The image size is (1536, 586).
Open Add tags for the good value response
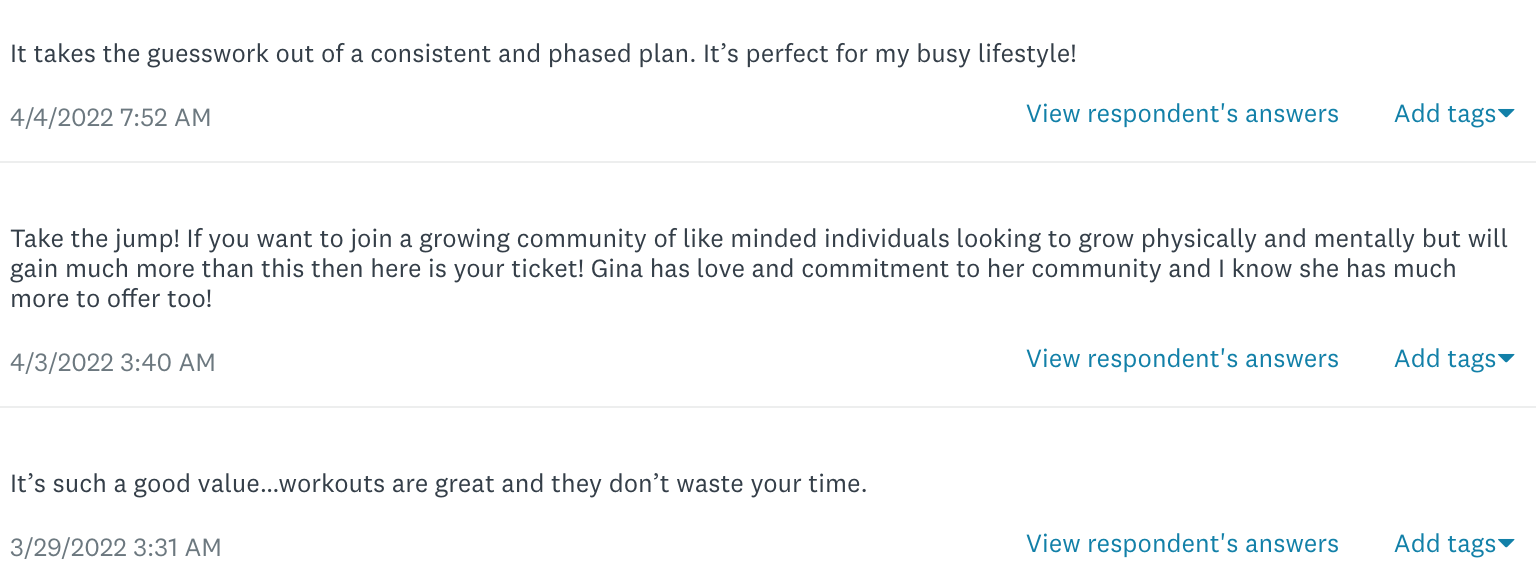click(x=1445, y=544)
